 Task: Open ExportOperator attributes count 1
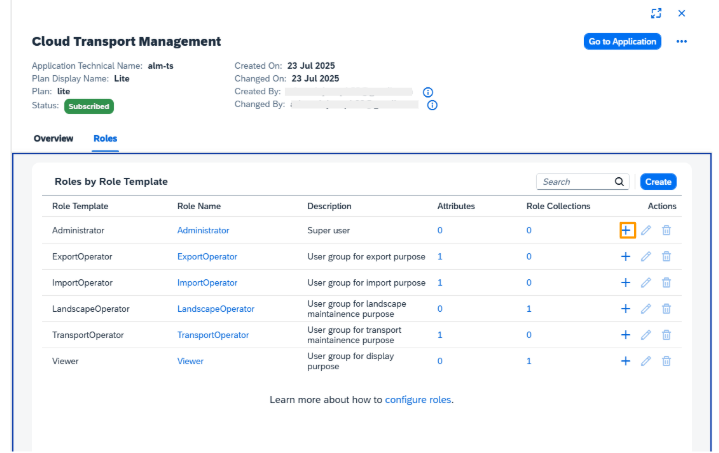[x=440, y=256]
